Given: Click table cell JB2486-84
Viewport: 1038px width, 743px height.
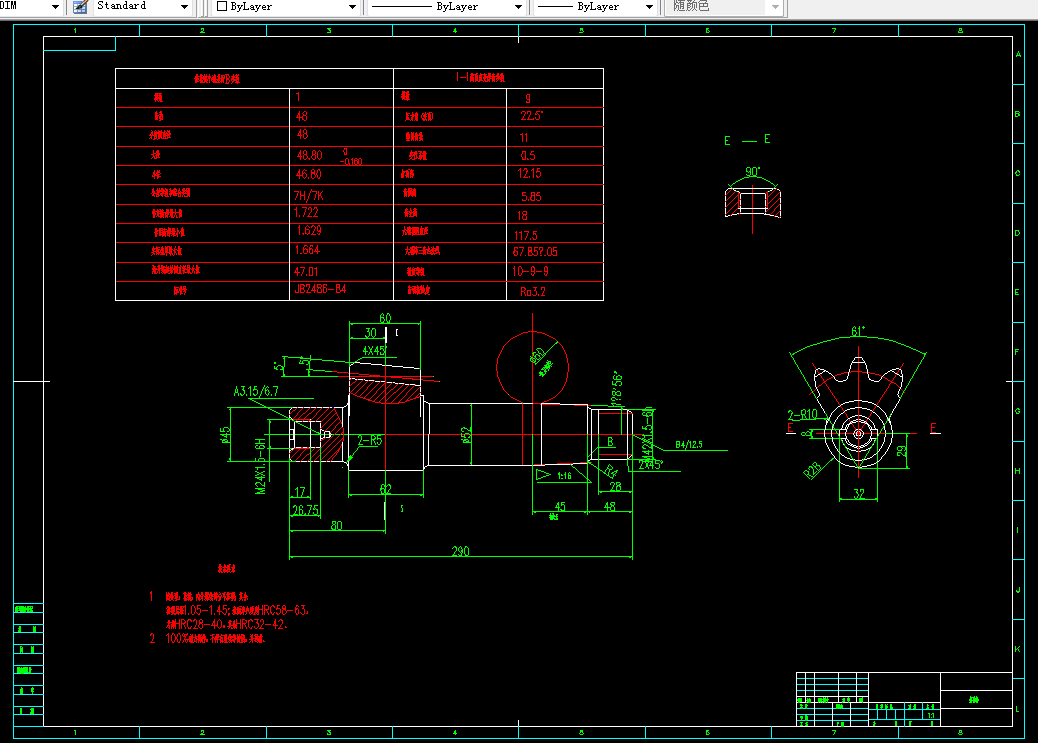Looking at the screenshot, I should [320, 289].
